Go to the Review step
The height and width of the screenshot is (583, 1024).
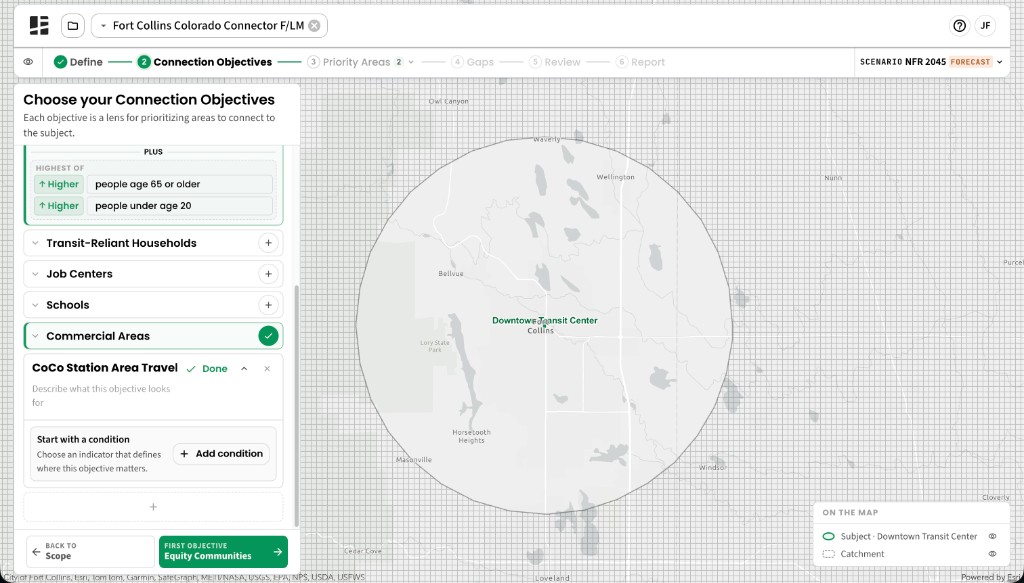(554, 62)
